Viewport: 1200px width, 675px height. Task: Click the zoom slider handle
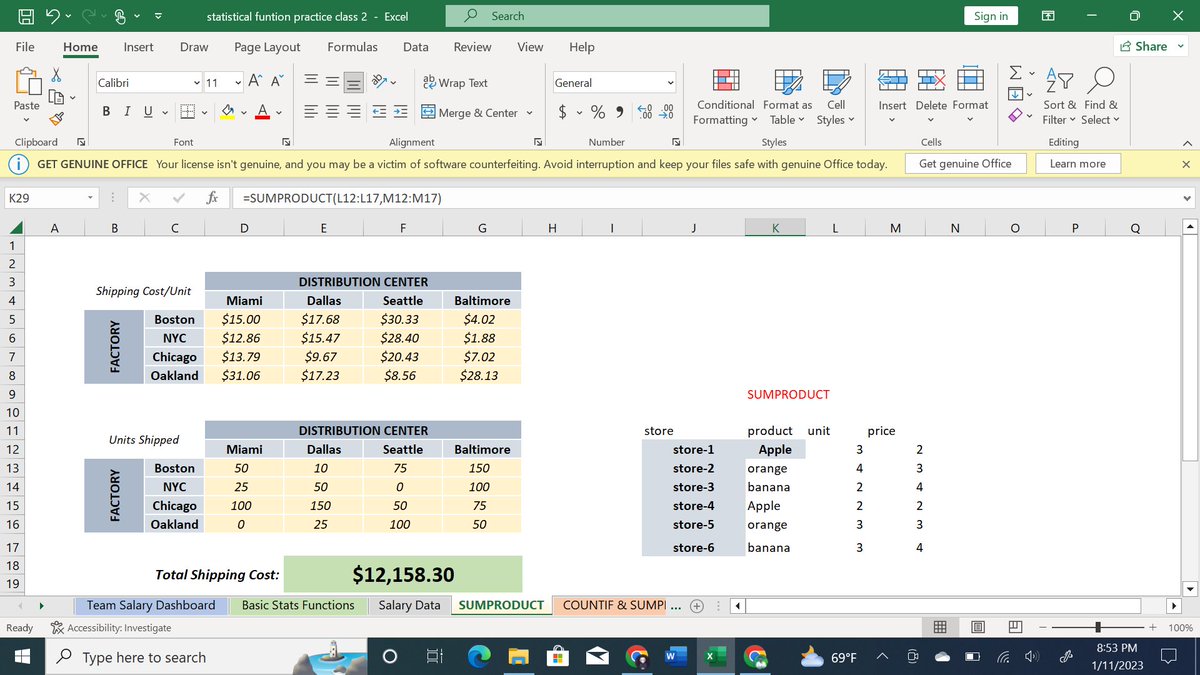coord(1100,627)
